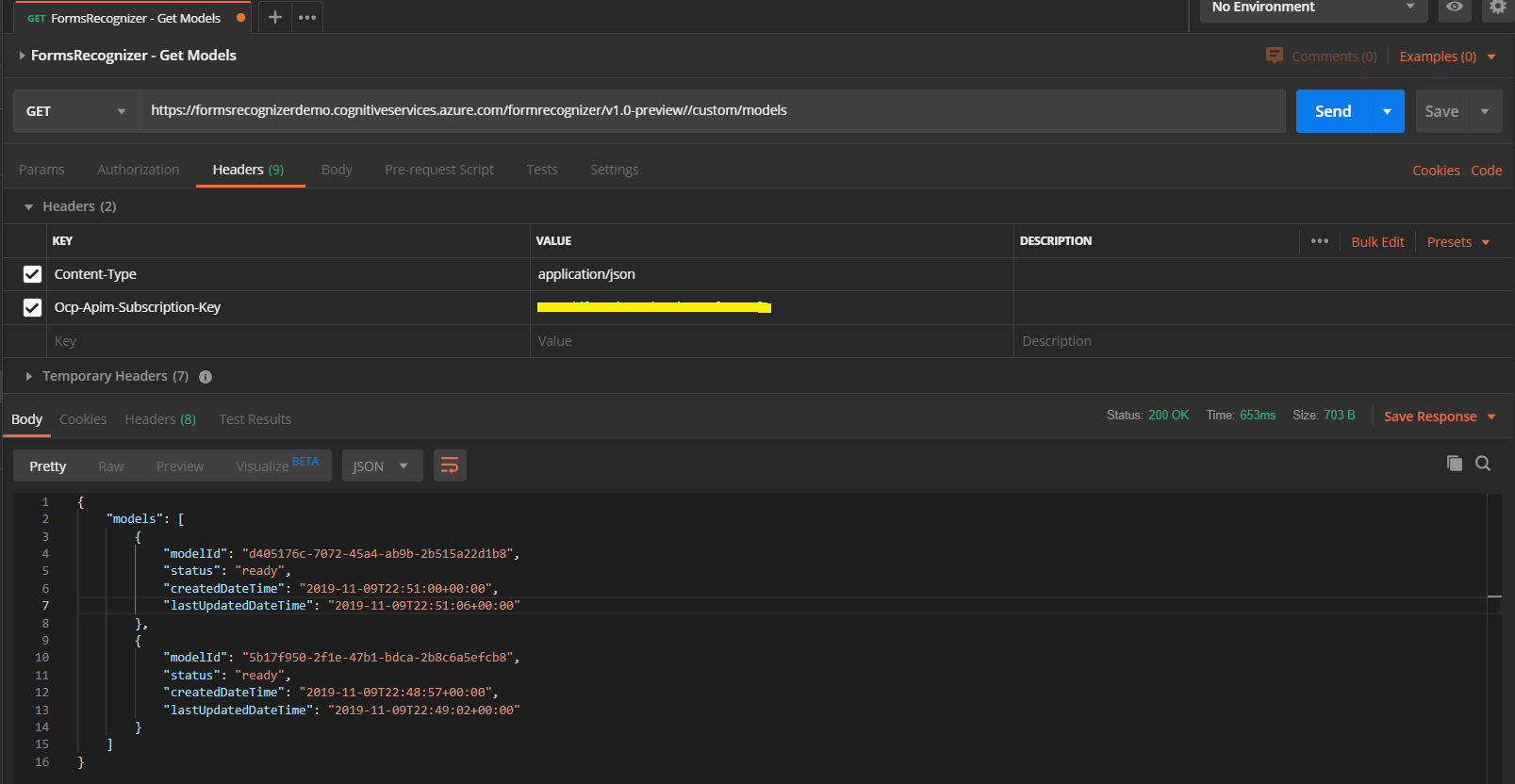
Task: Click the empty Key input cell
Action: tap(288, 341)
